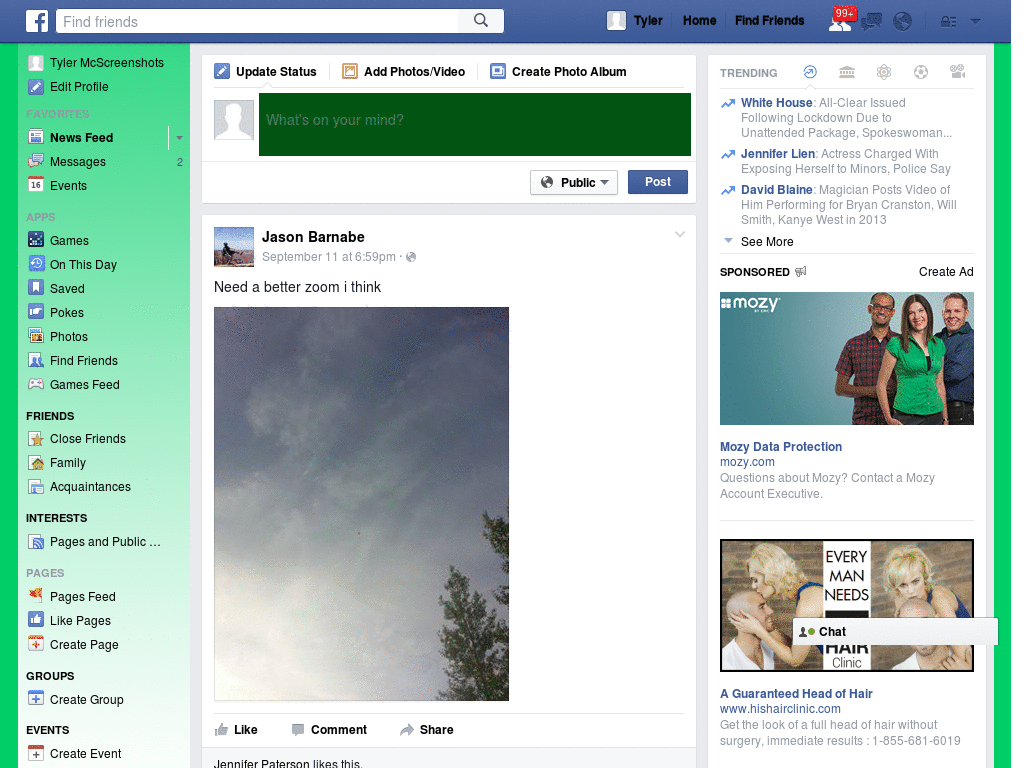This screenshot has height=768, width=1024.
Task: Switch to the Add Photos/Video tab
Action: coord(405,71)
